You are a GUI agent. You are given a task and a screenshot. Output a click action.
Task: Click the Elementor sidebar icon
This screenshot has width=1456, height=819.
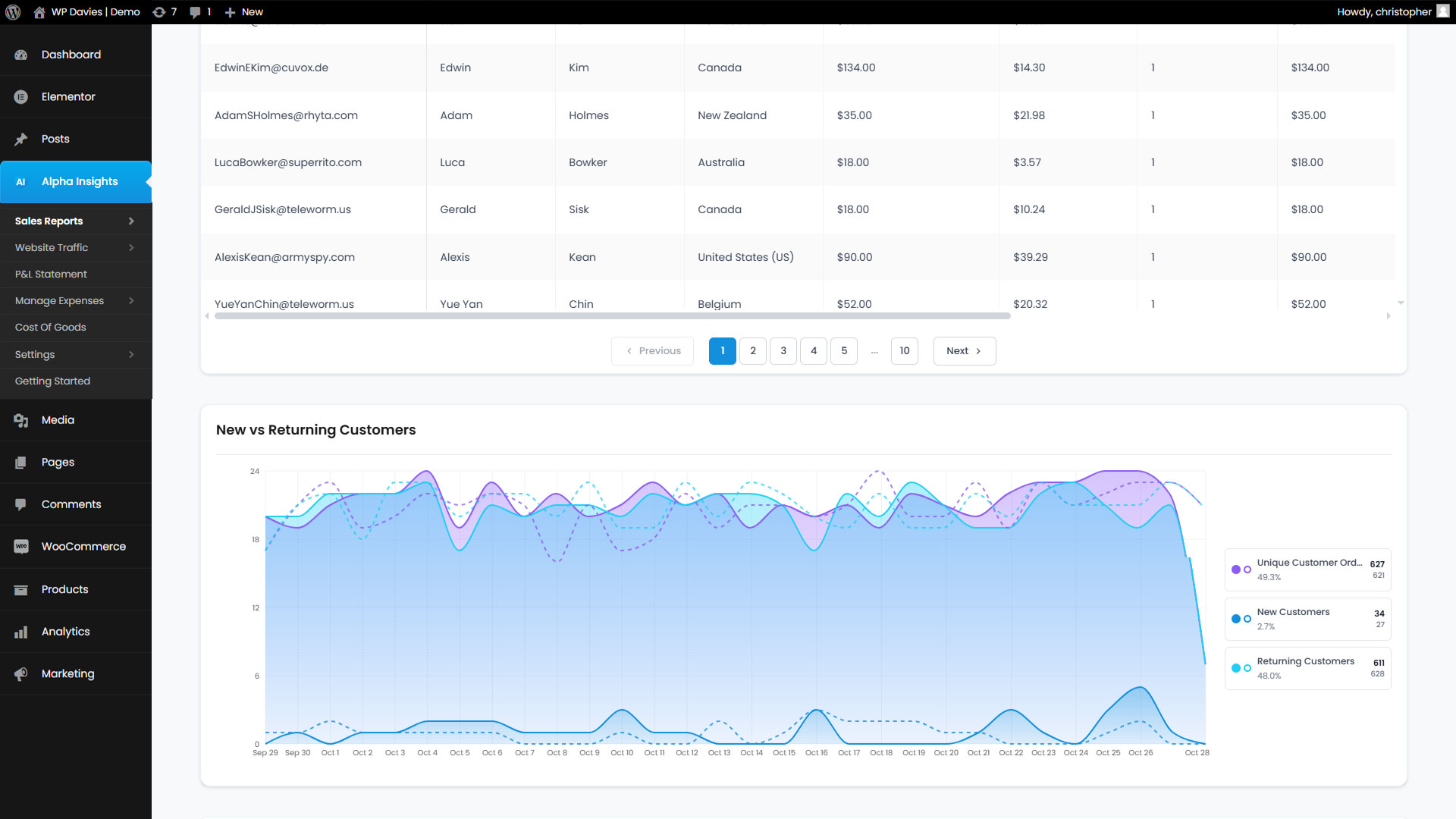pyautogui.click(x=21, y=97)
